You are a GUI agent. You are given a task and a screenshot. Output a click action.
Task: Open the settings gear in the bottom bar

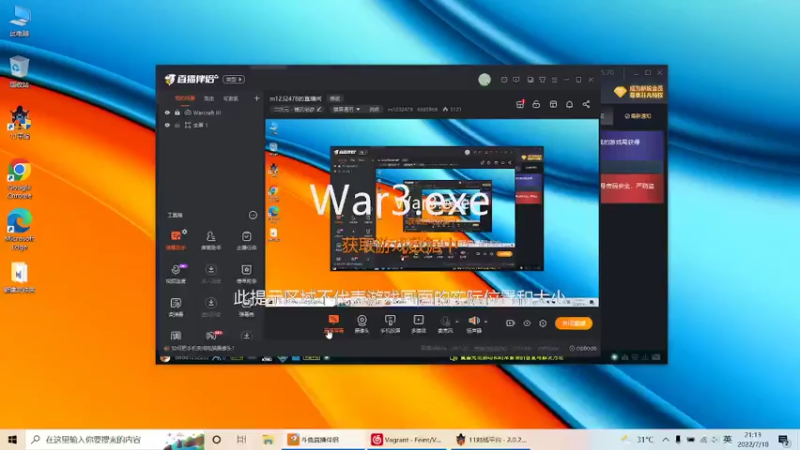(x=543, y=323)
